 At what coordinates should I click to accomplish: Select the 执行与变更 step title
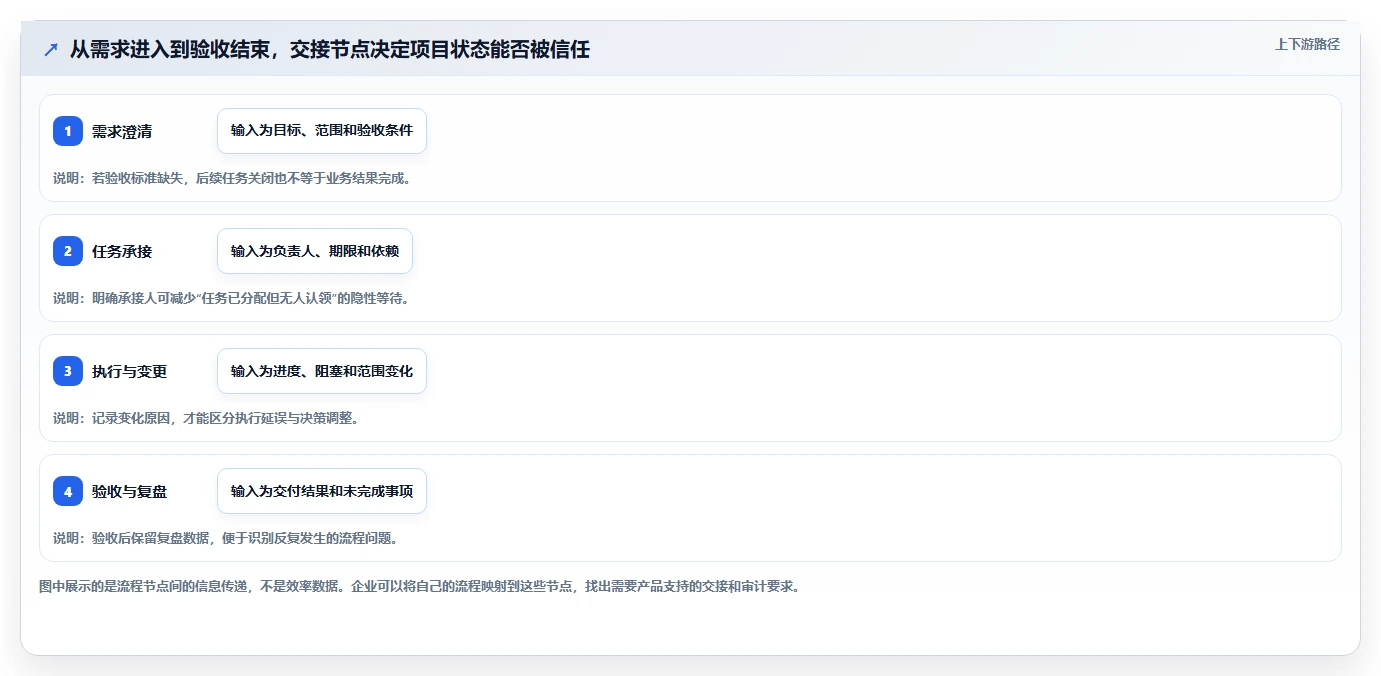[130, 371]
